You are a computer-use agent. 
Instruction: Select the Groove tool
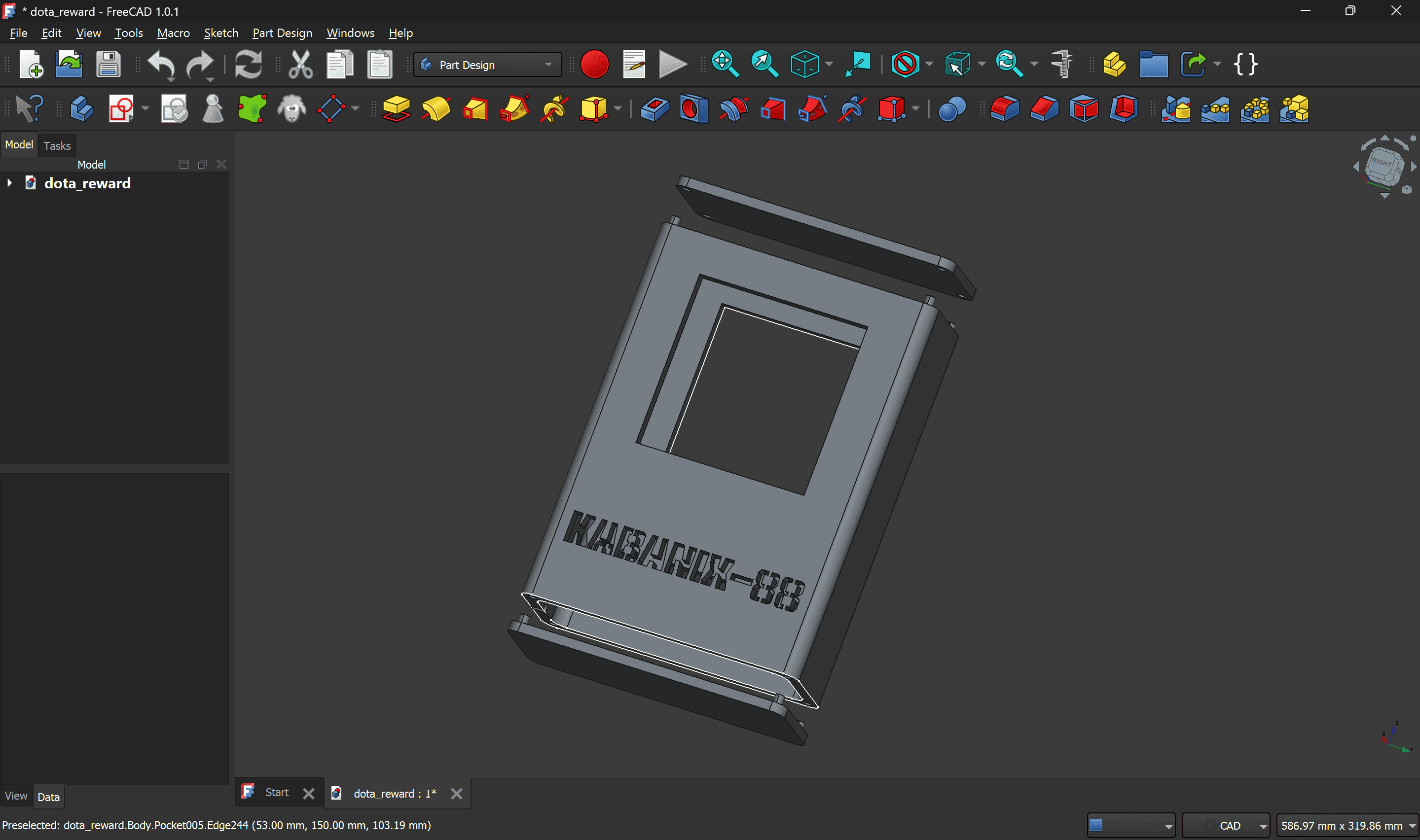tap(734, 108)
